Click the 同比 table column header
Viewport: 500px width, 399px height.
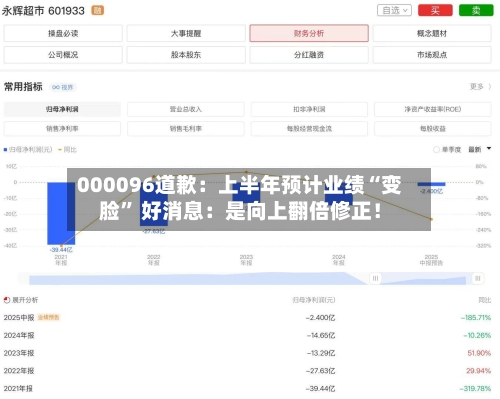(485, 300)
